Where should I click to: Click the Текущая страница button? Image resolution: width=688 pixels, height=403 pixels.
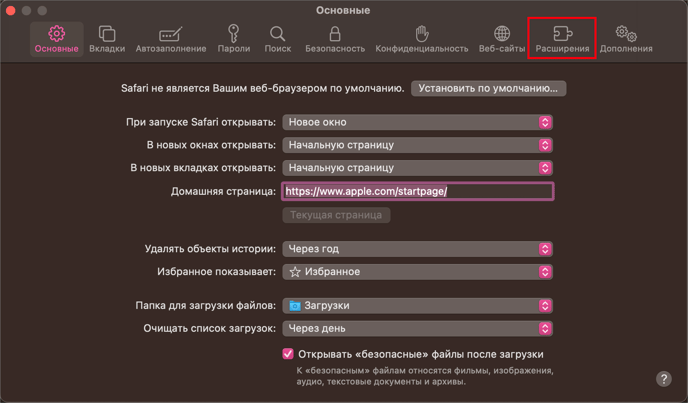pyautogui.click(x=336, y=215)
